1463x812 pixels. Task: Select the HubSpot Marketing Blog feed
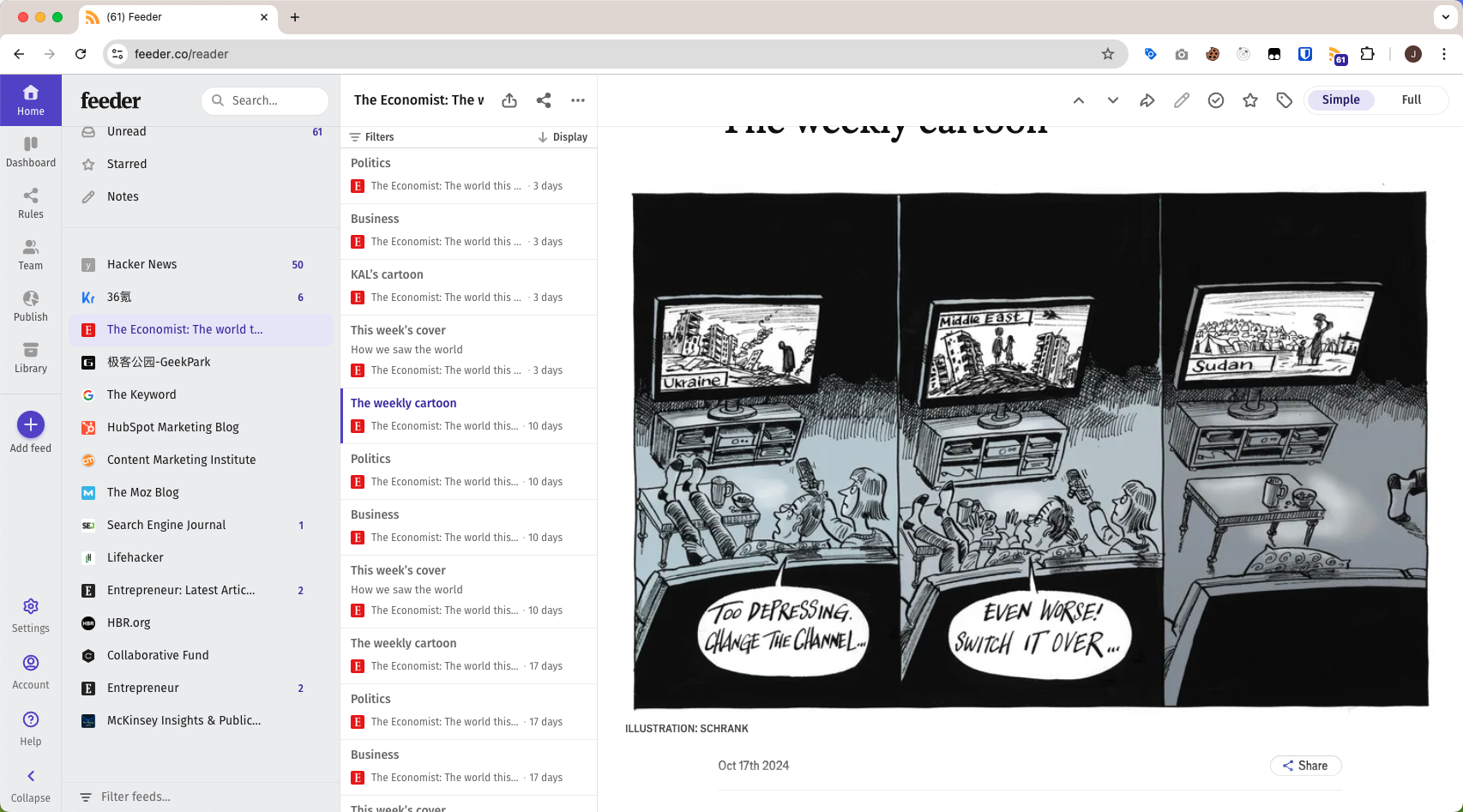coord(201,427)
